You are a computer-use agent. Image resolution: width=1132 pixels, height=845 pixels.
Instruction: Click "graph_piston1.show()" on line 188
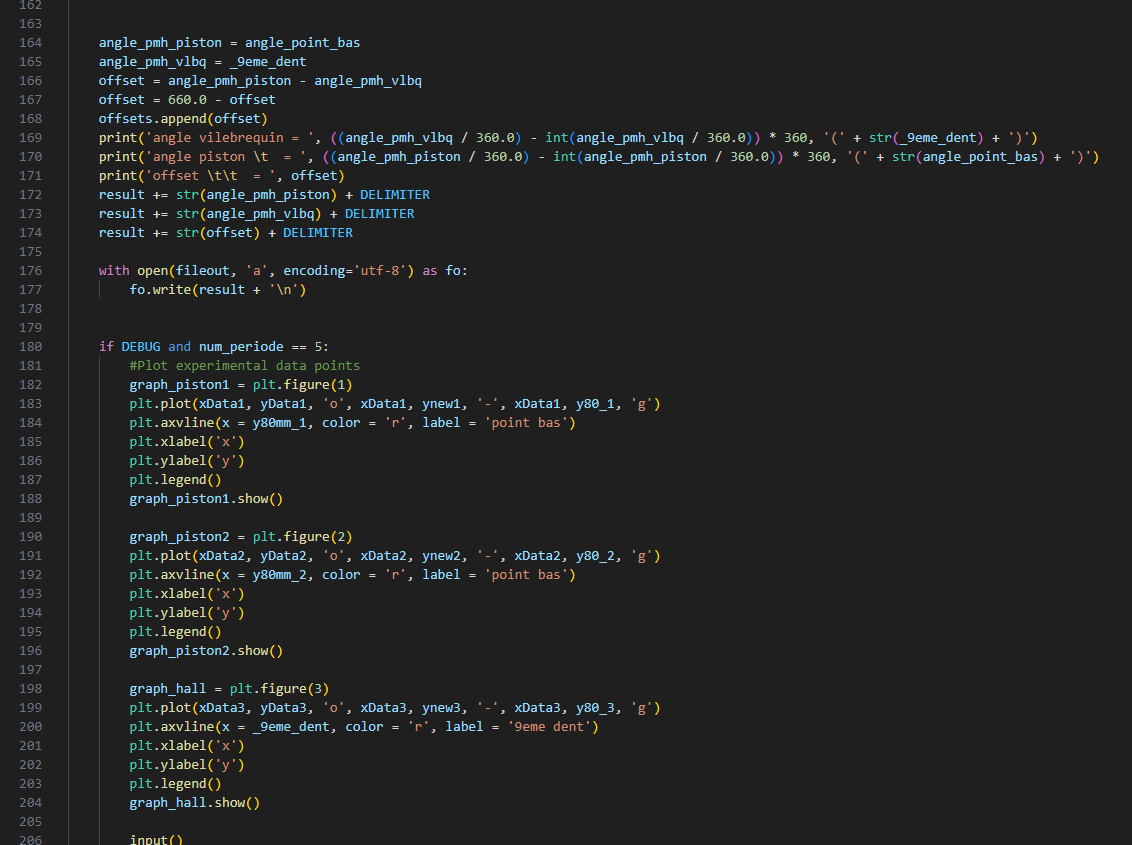coord(206,499)
